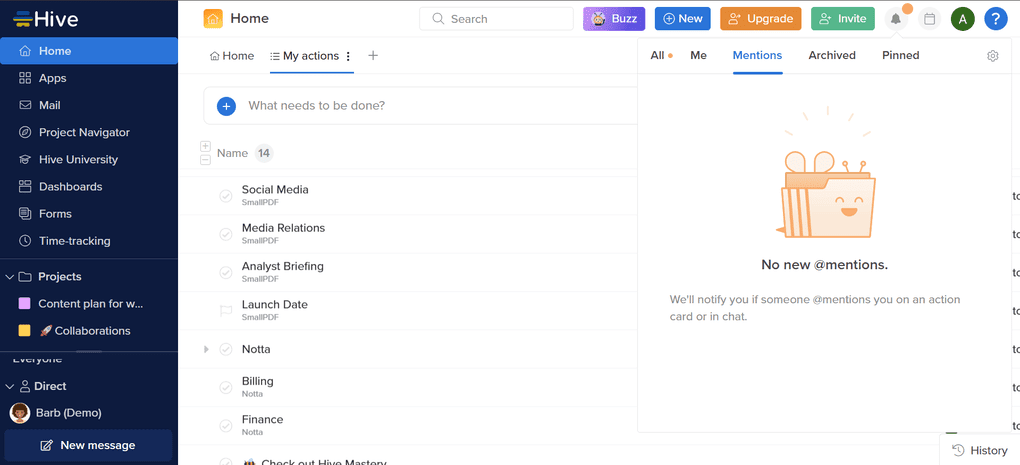The image size is (1020, 465).
Task: Select the Pinned notifications tab
Action: pyautogui.click(x=900, y=56)
